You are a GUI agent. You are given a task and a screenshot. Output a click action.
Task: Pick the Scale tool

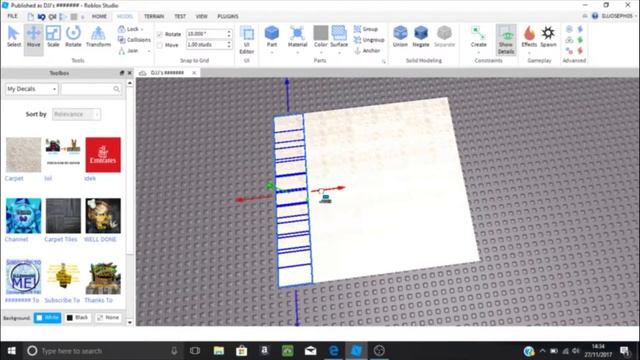point(53,37)
